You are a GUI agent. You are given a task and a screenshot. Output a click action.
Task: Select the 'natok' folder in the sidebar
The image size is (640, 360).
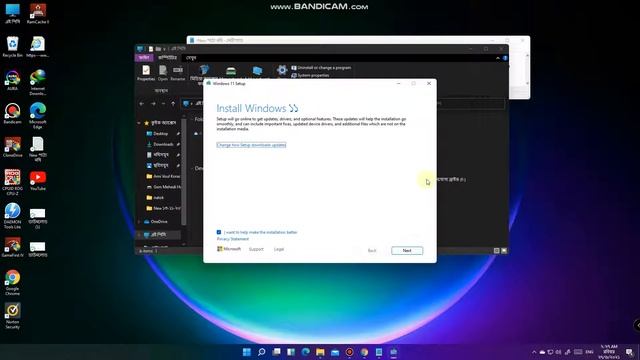[157, 198]
